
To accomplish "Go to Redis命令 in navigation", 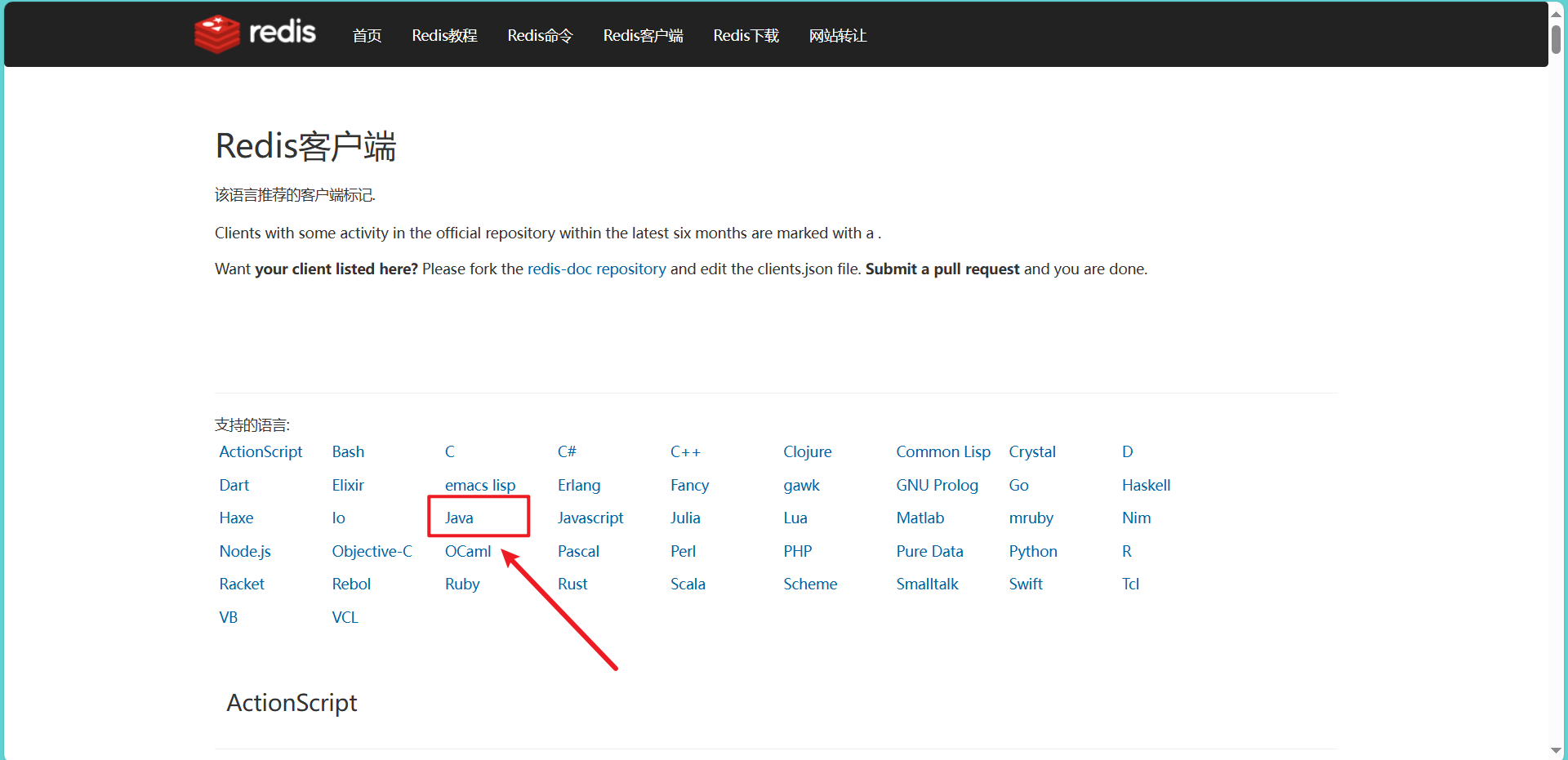I will [x=540, y=36].
